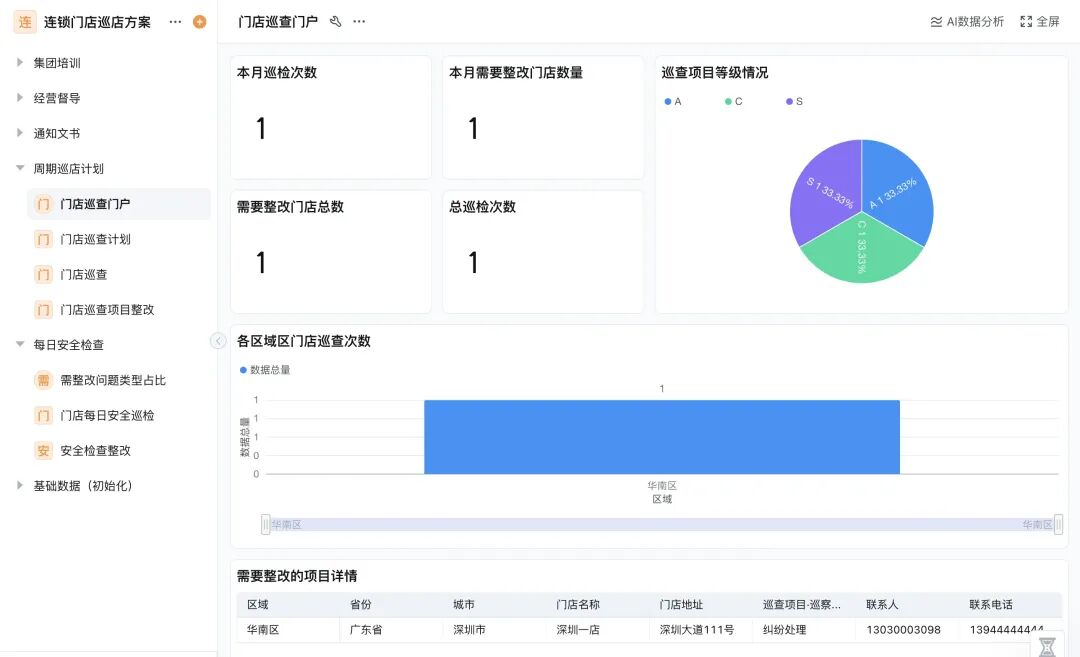
Task: Open 需整改问题类型占比 report in sidebar
Action: 112,380
